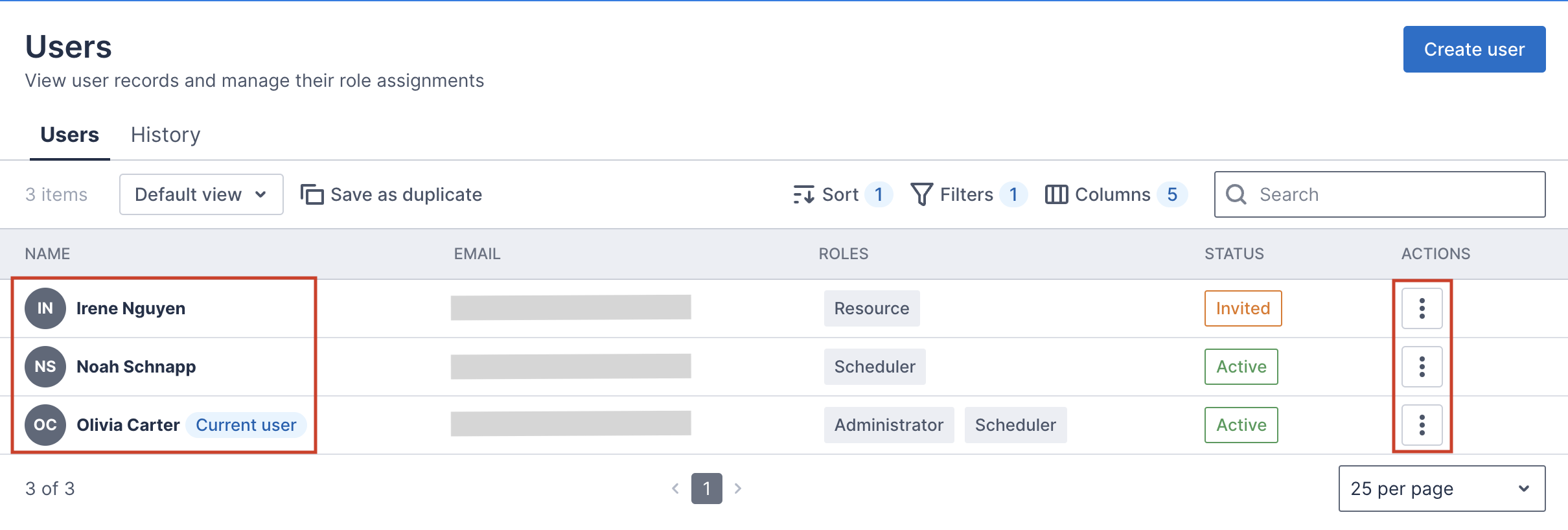Click the Sort icon button
This screenshot has height=530, width=1568.
[803, 194]
